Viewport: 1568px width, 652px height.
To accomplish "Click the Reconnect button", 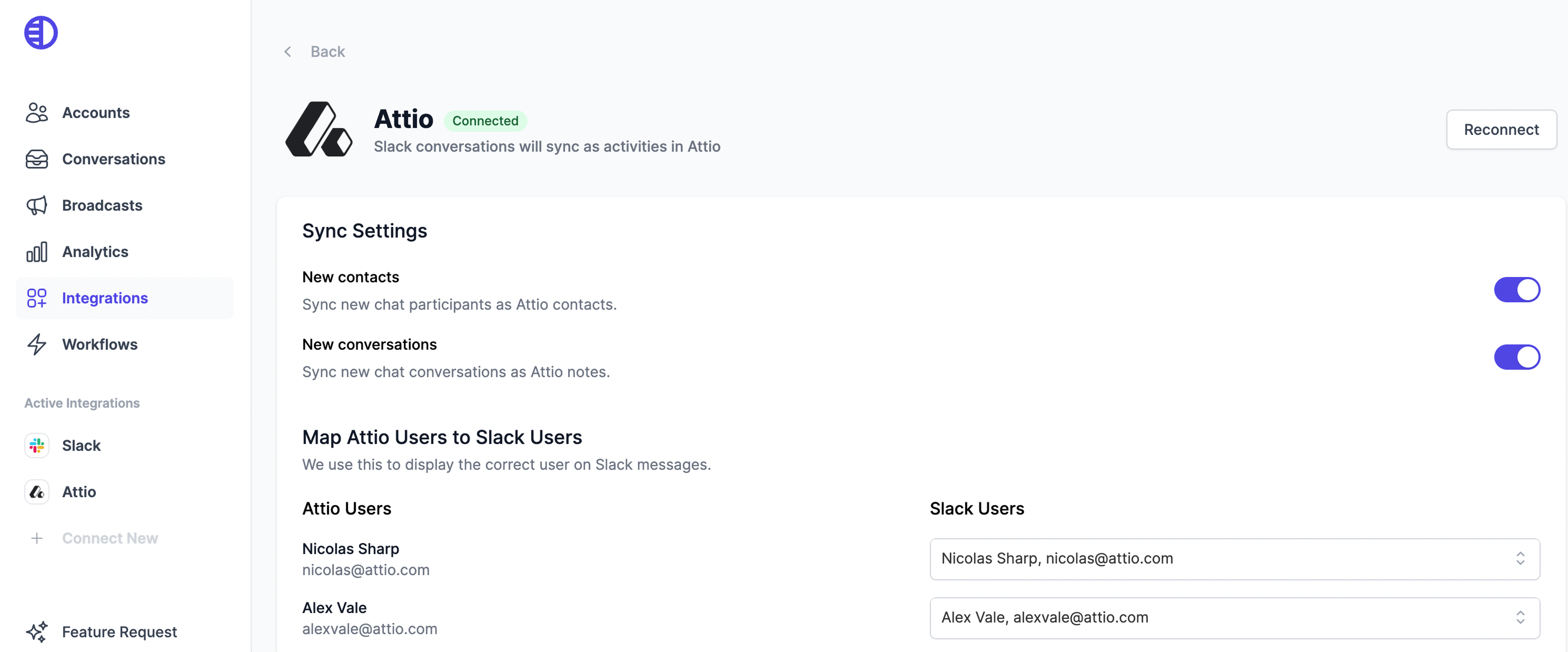I will point(1501,129).
